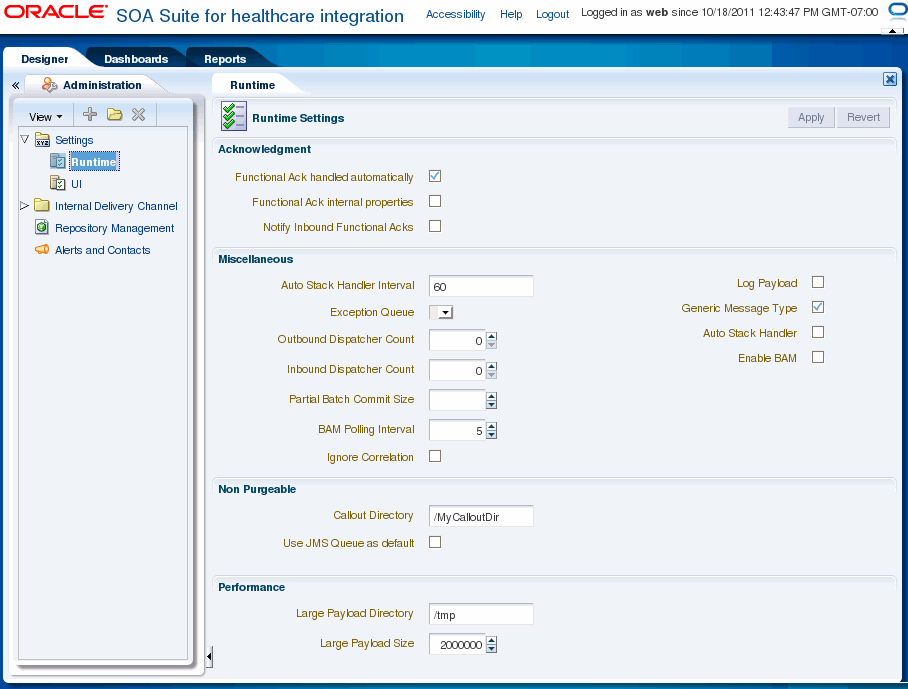The height and width of the screenshot is (689, 908).
Task: Enable the Auto Stack Handler checkbox
Action: (818, 332)
